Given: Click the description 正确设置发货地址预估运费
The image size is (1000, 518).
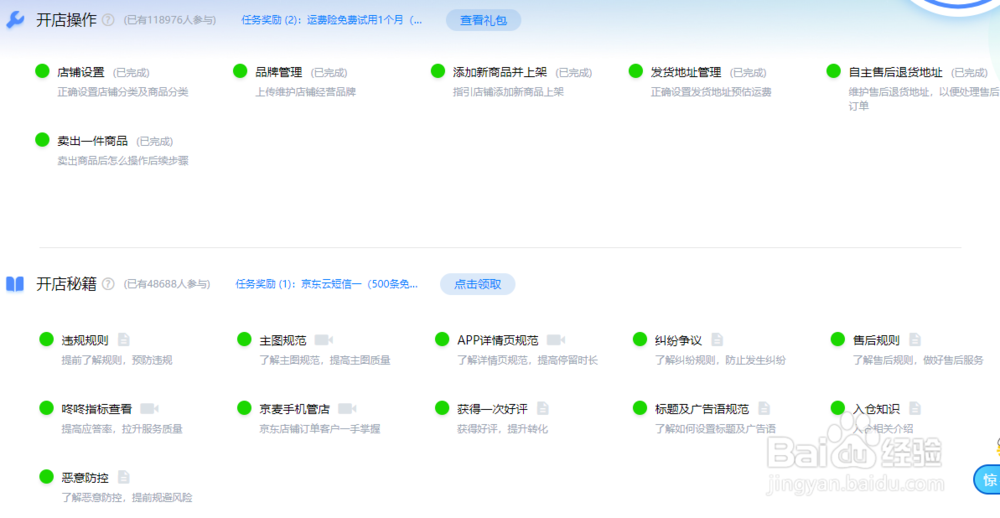Looking at the screenshot, I should [x=711, y=92].
